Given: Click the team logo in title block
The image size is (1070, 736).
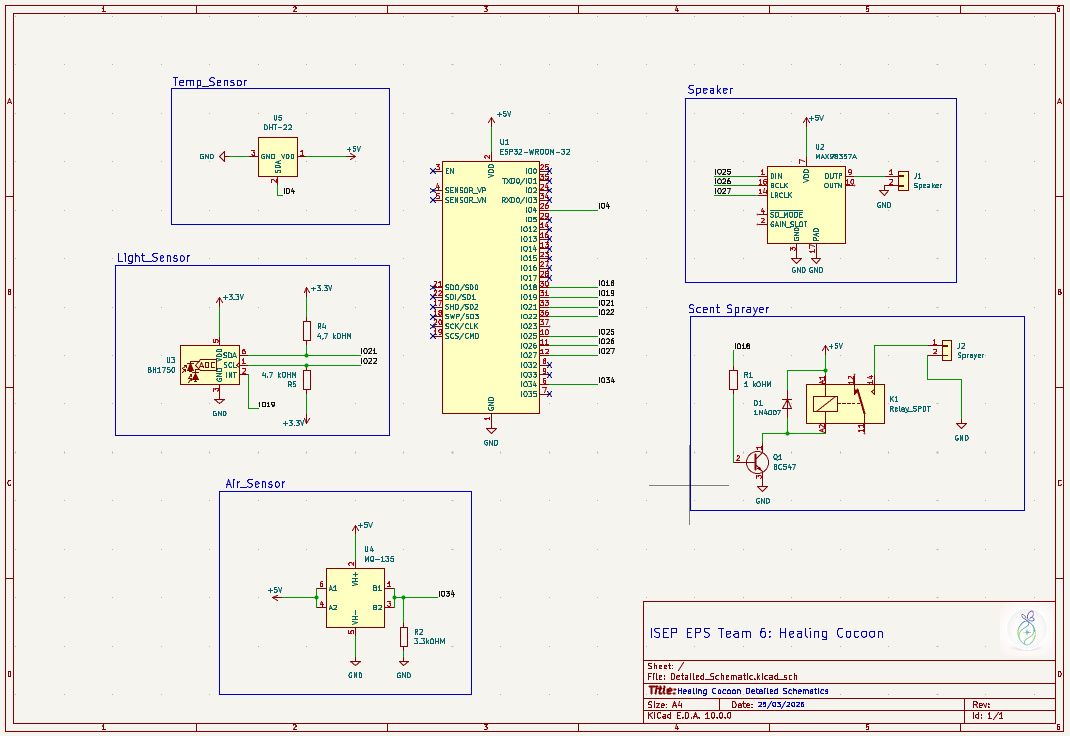Looking at the screenshot, I should pos(1025,630).
